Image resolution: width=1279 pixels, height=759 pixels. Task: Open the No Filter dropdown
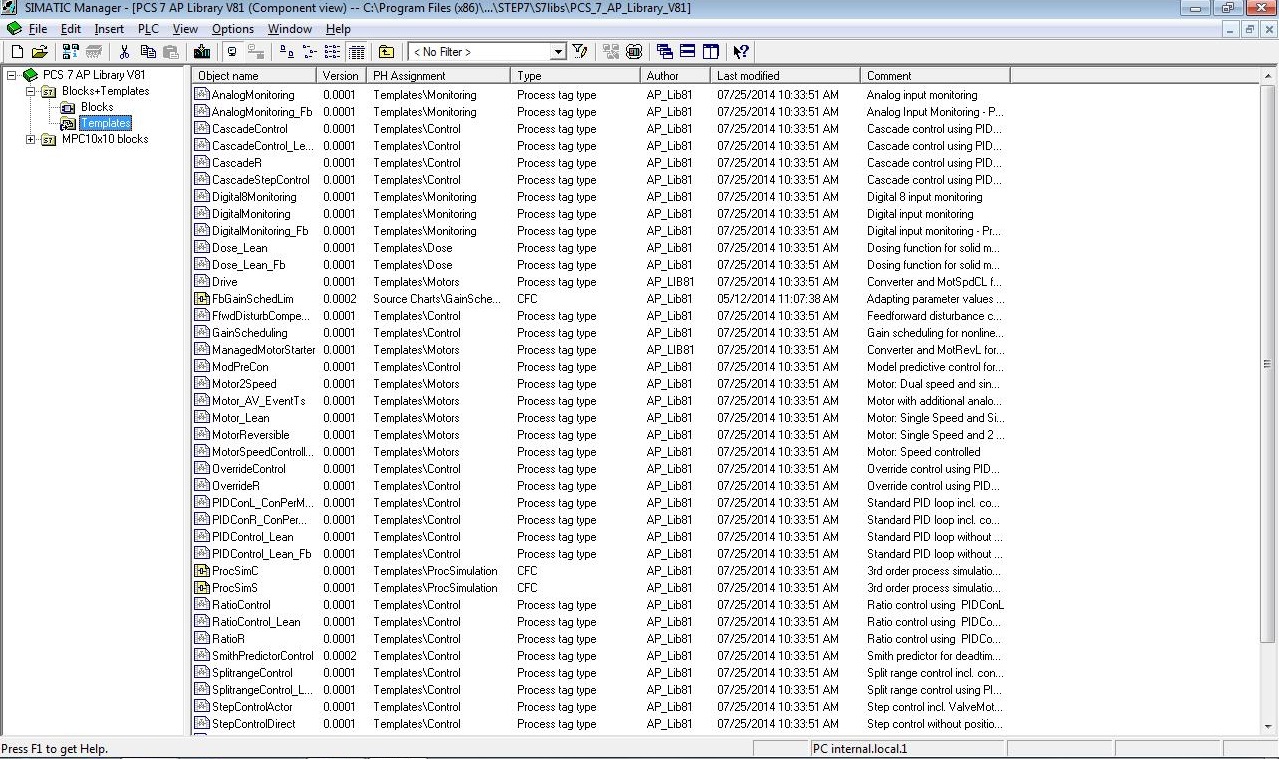[x=558, y=52]
